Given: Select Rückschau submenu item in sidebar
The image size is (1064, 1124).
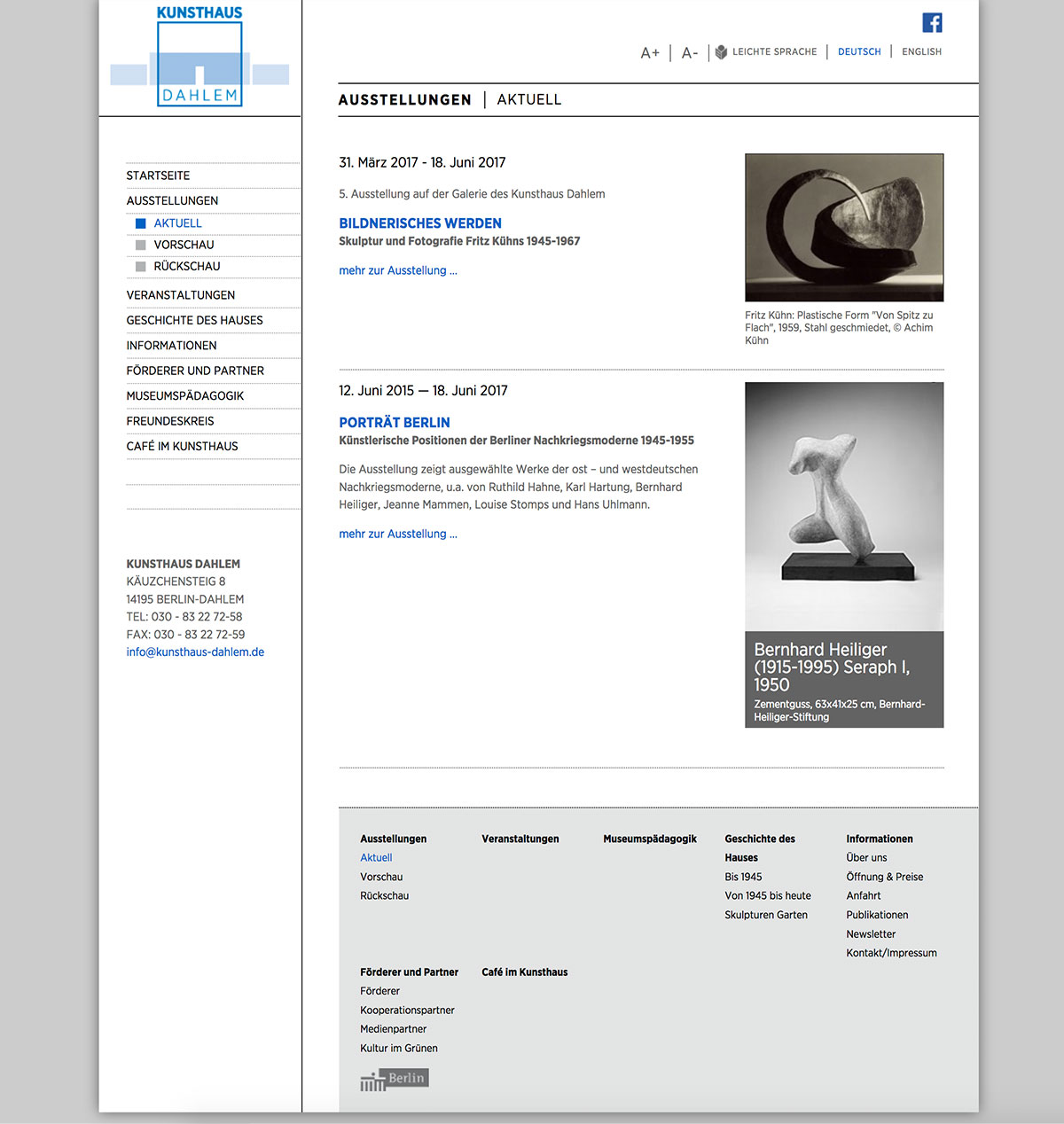Looking at the screenshot, I should coord(187,266).
